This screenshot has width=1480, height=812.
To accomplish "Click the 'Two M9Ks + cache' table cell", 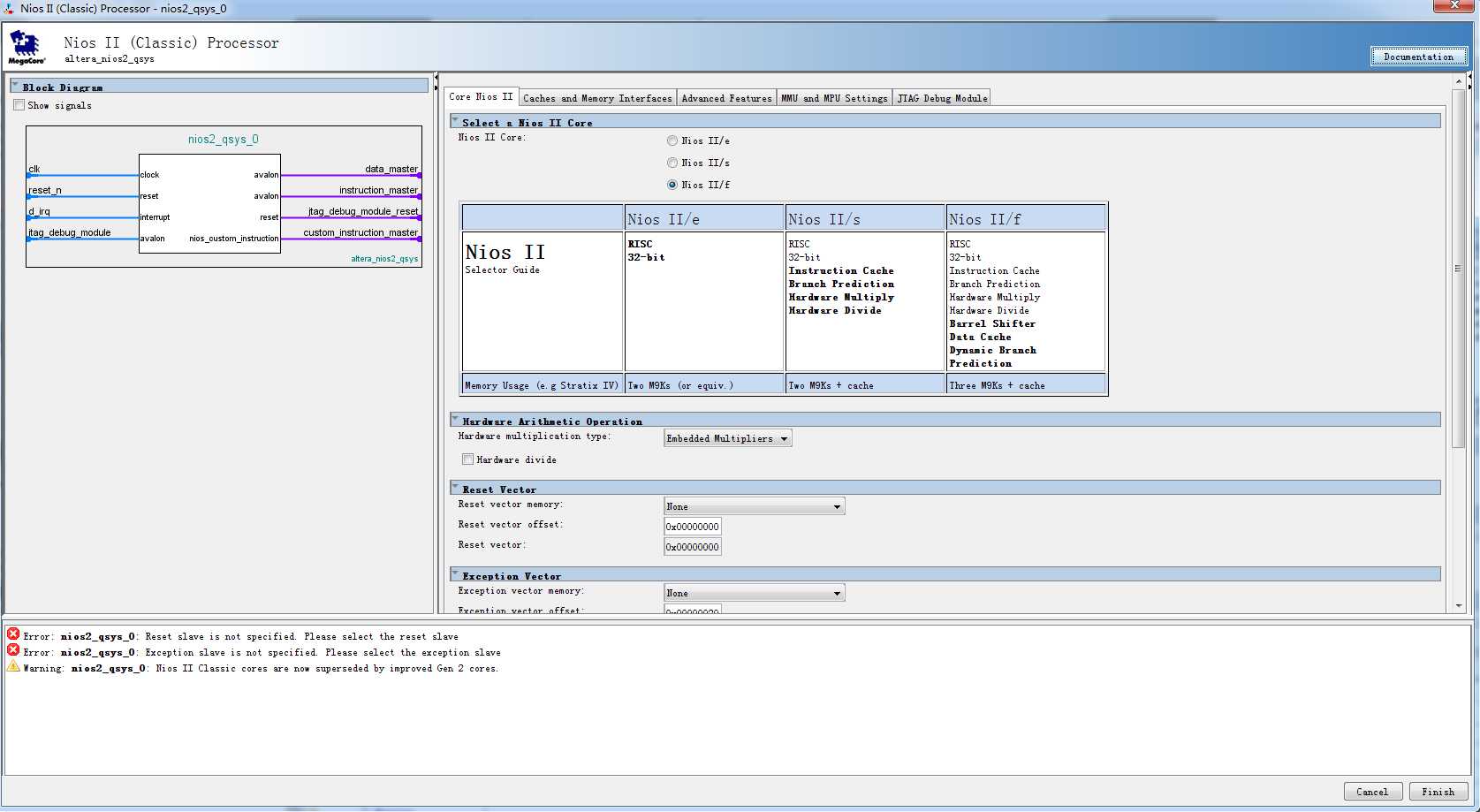I will point(865,384).
